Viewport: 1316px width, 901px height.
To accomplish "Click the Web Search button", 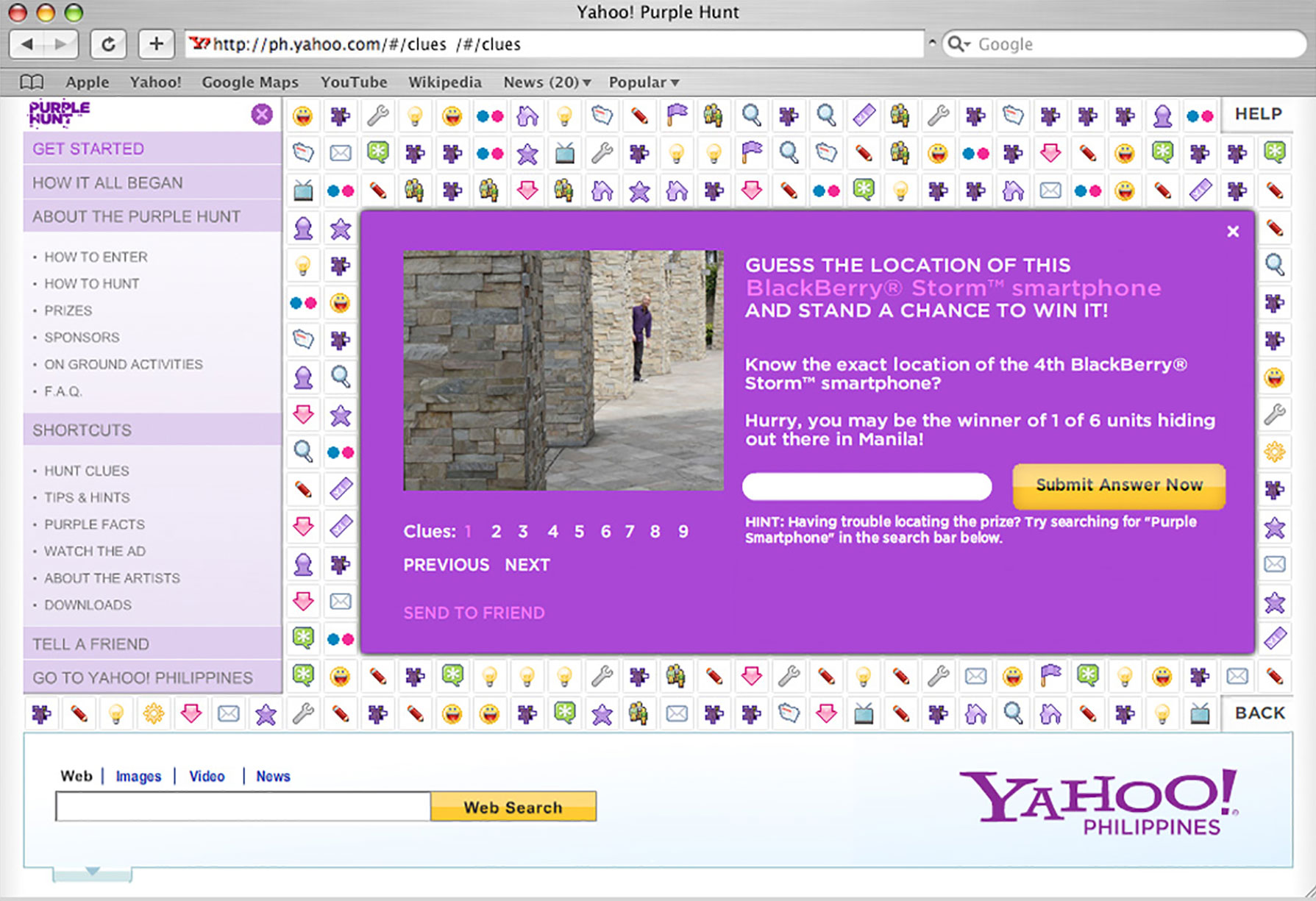I will [x=513, y=807].
